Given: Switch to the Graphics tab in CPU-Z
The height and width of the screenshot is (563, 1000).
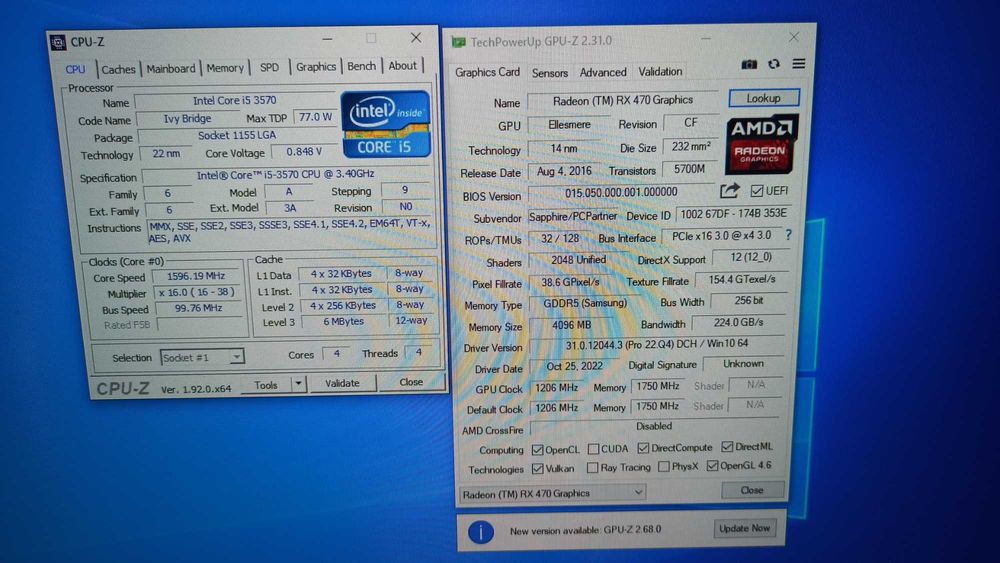Looking at the screenshot, I should [316, 66].
